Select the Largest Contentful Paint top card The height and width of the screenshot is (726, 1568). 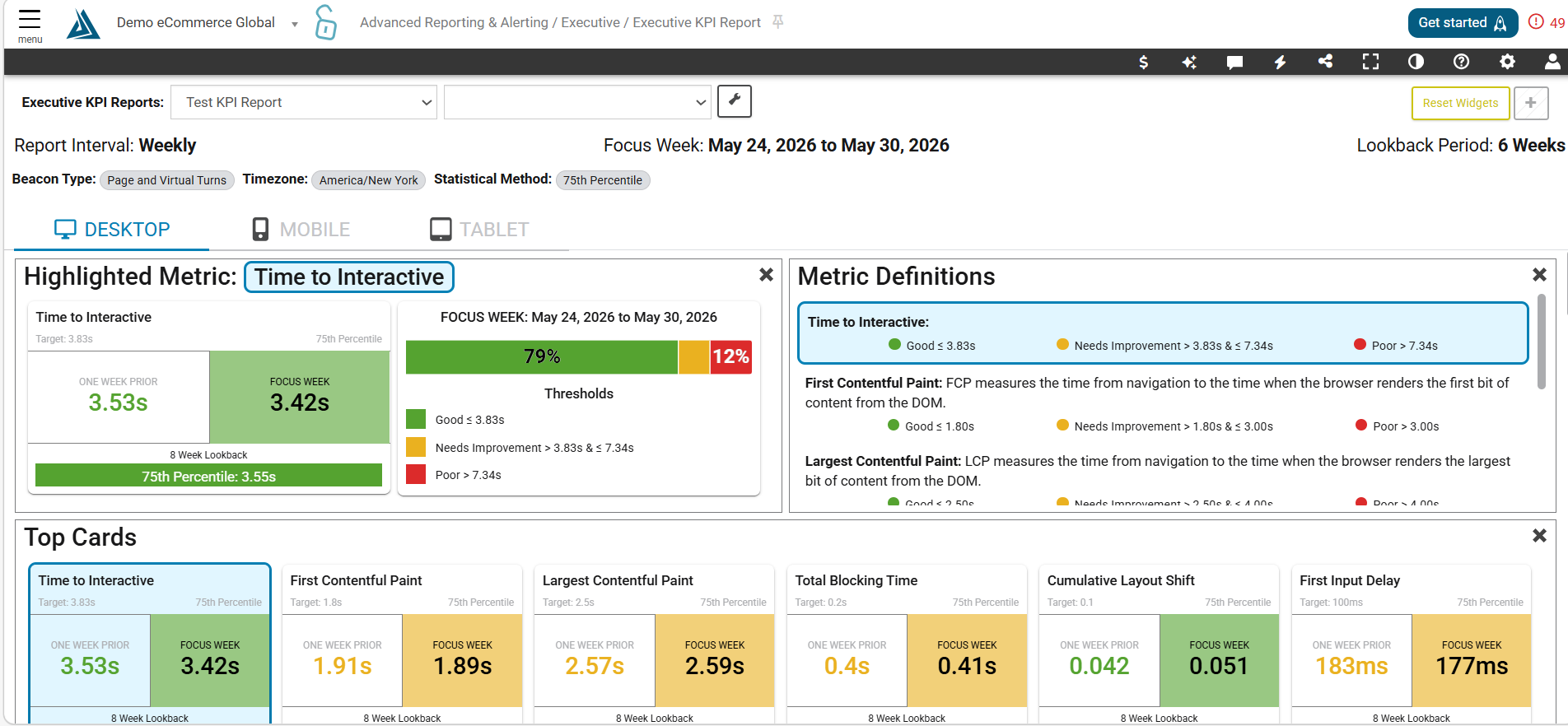click(655, 643)
